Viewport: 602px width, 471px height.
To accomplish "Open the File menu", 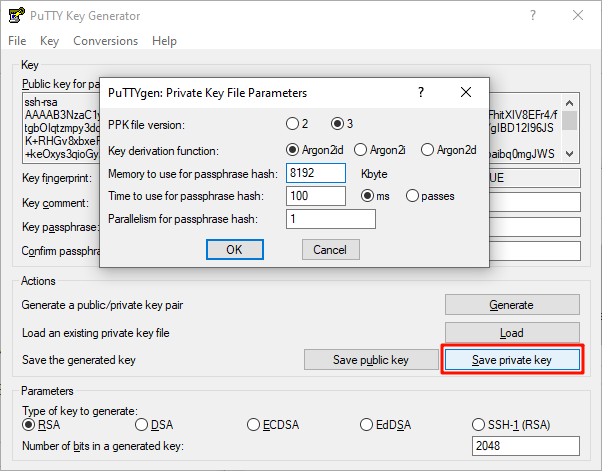I will click(x=17, y=41).
